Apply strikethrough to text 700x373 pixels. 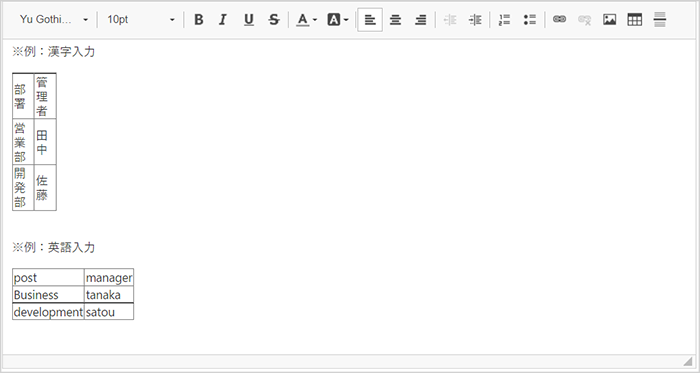(274, 20)
